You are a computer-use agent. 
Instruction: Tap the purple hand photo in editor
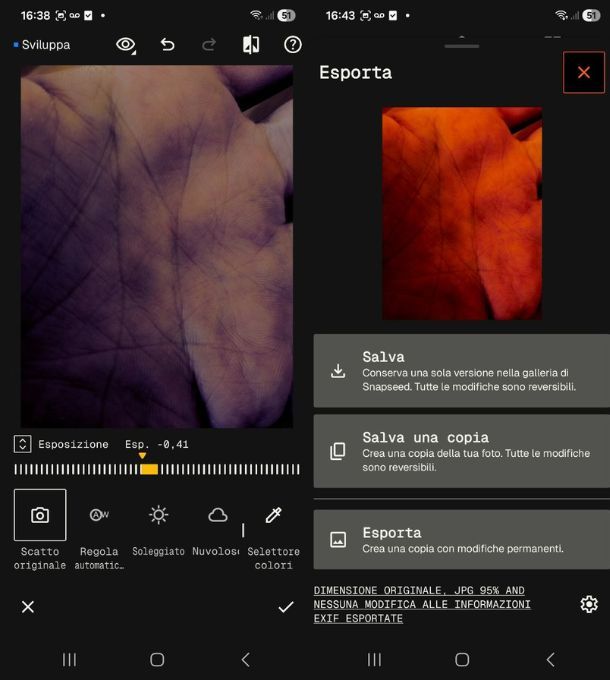click(157, 246)
